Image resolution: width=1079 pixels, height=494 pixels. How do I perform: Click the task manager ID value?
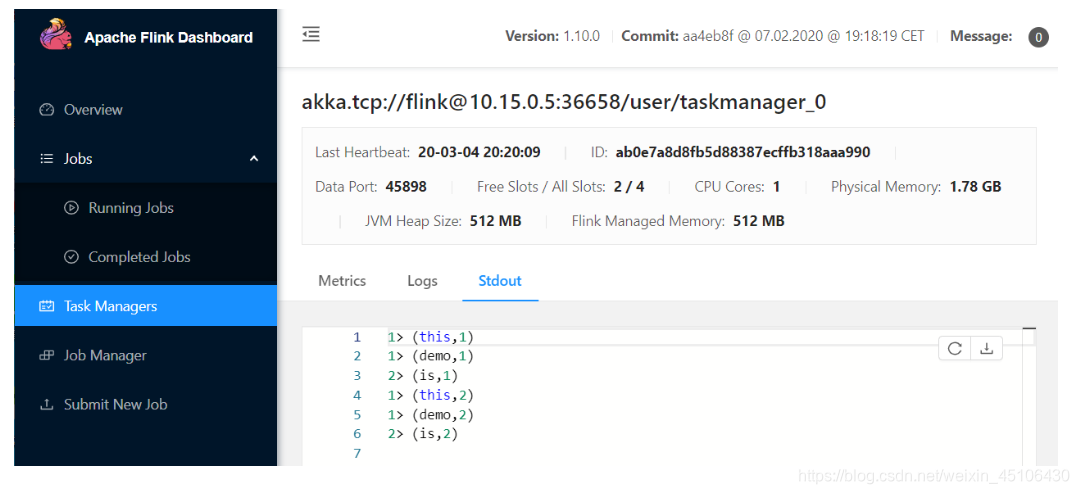(743, 152)
